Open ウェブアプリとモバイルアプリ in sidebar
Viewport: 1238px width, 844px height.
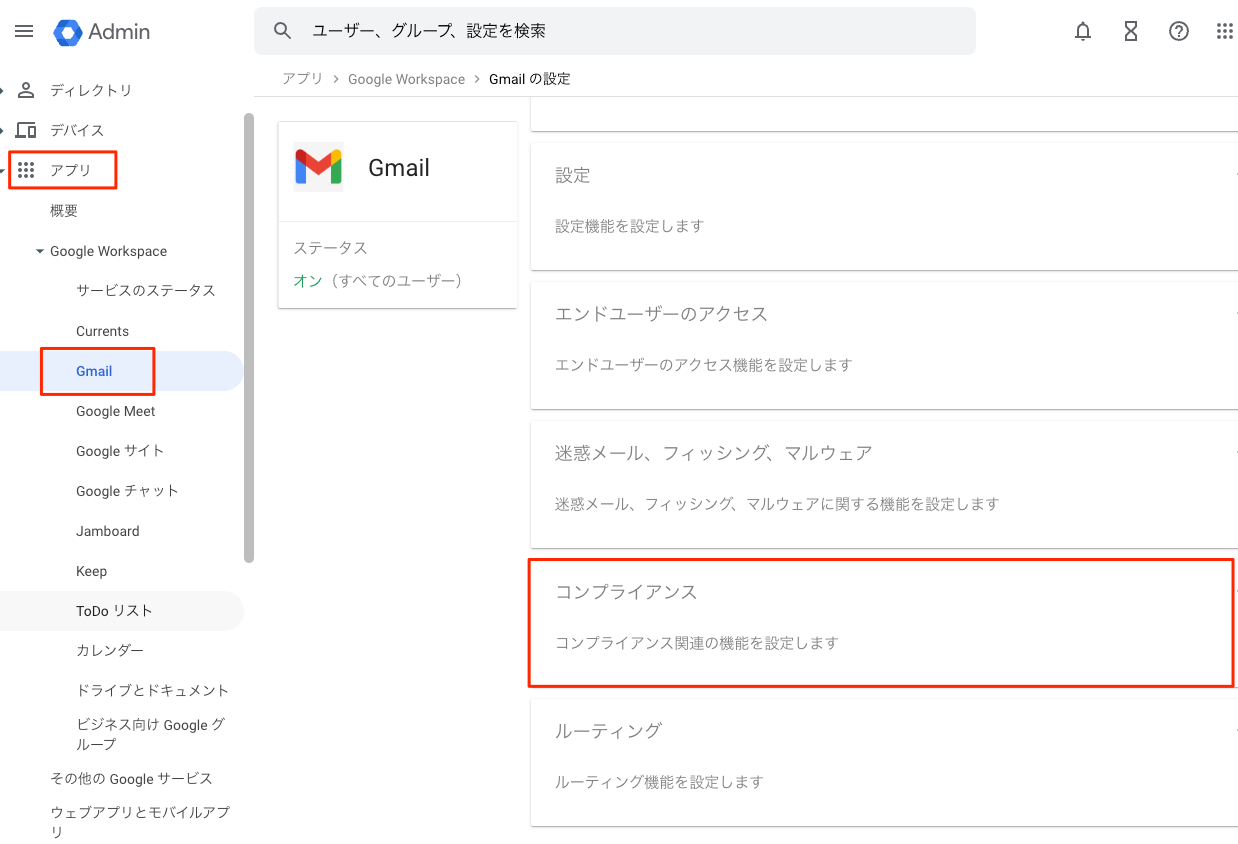click(140, 821)
